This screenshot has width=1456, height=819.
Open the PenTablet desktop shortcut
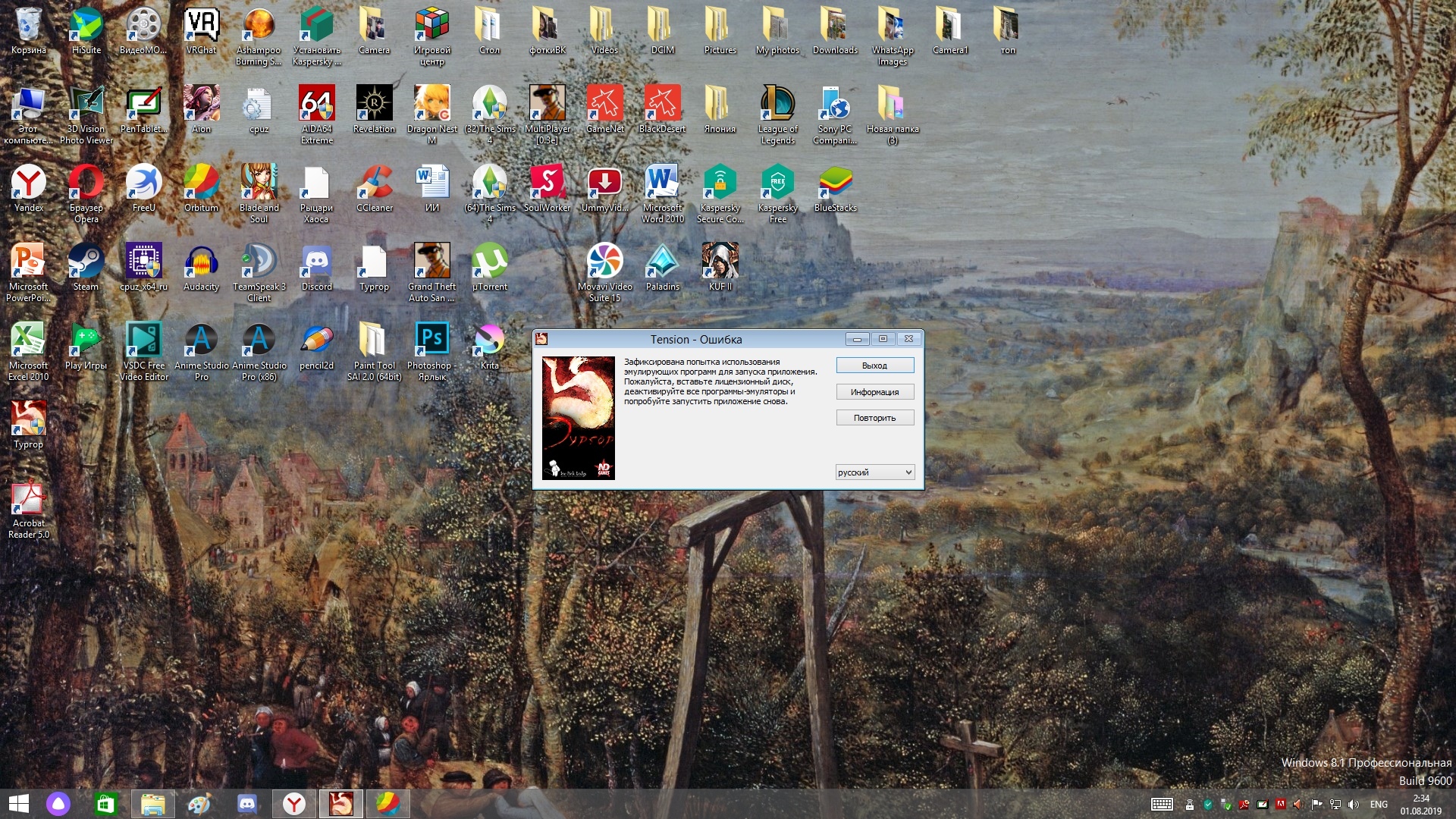click(143, 110)
